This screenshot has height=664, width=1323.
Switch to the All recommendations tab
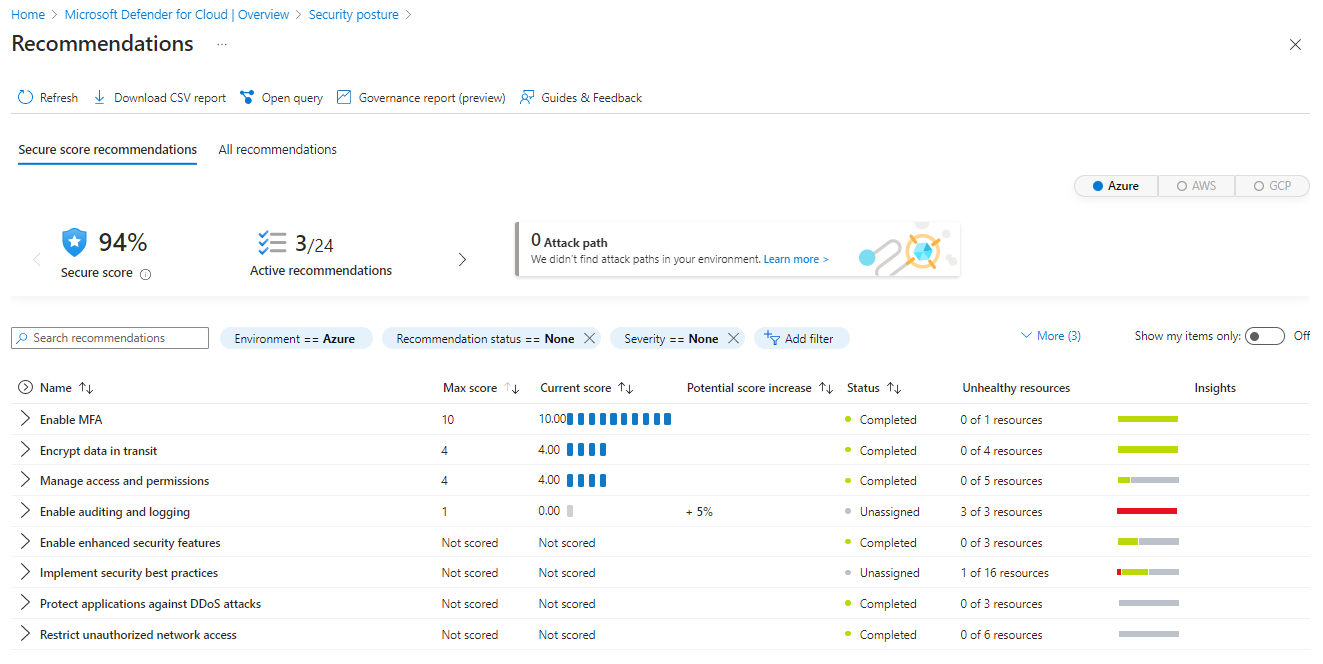pos(277,150)
